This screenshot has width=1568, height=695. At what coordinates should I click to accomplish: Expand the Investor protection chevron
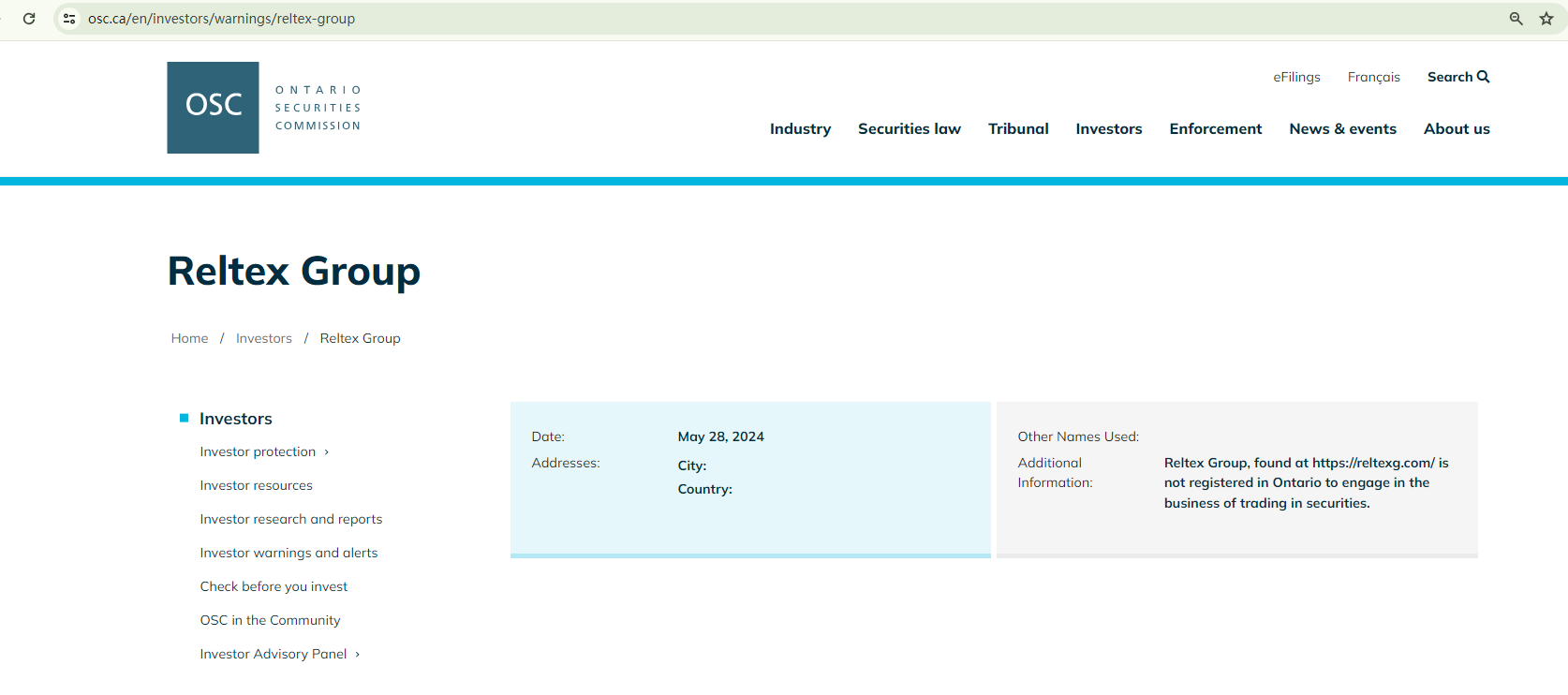pyautogui.click(x=327, y=452)
